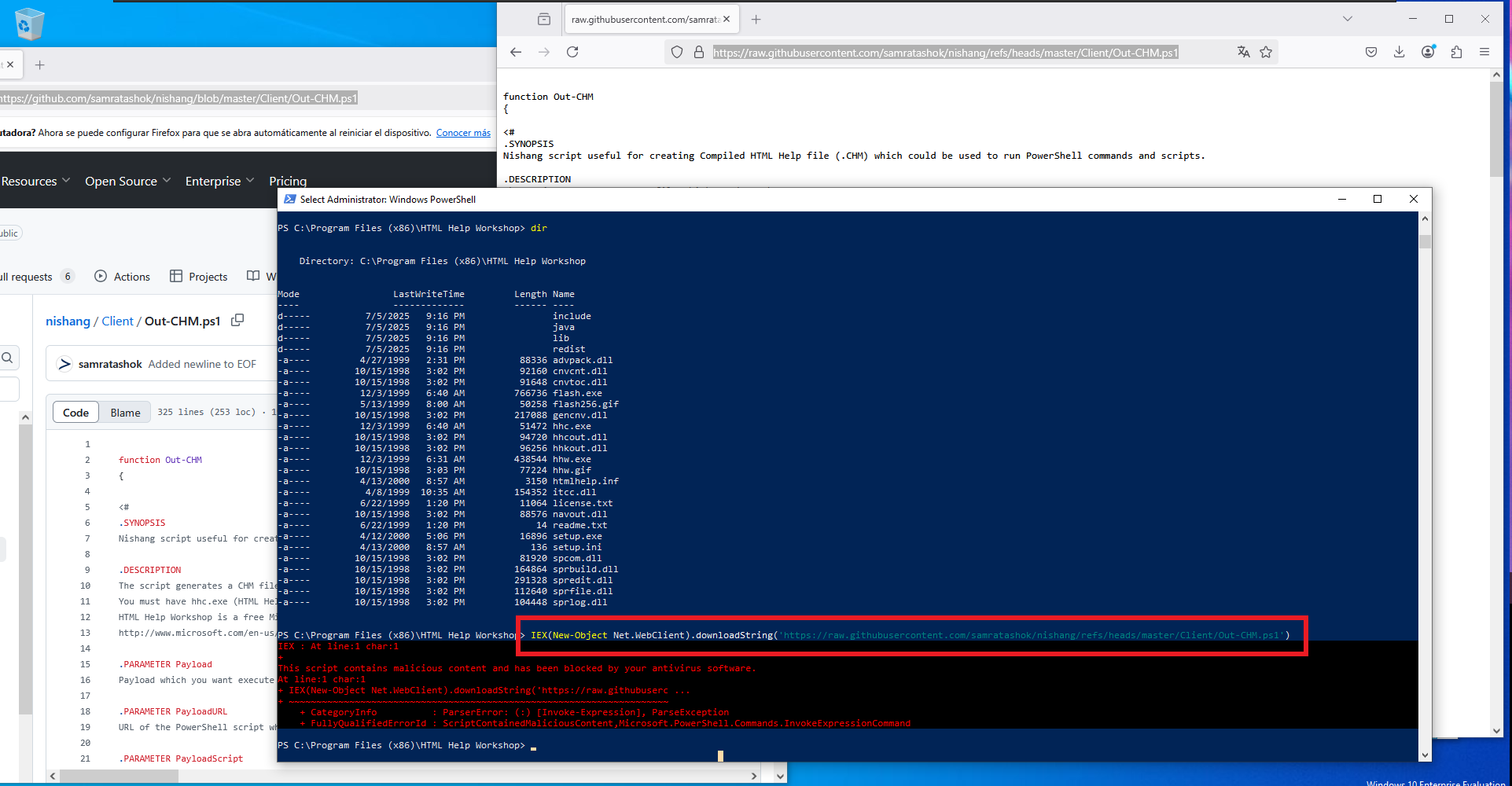Image resolution: width=1512 pixels, height=786 pixels.
Task: Switch to Code view button
Action: click(x=75, y=413)
